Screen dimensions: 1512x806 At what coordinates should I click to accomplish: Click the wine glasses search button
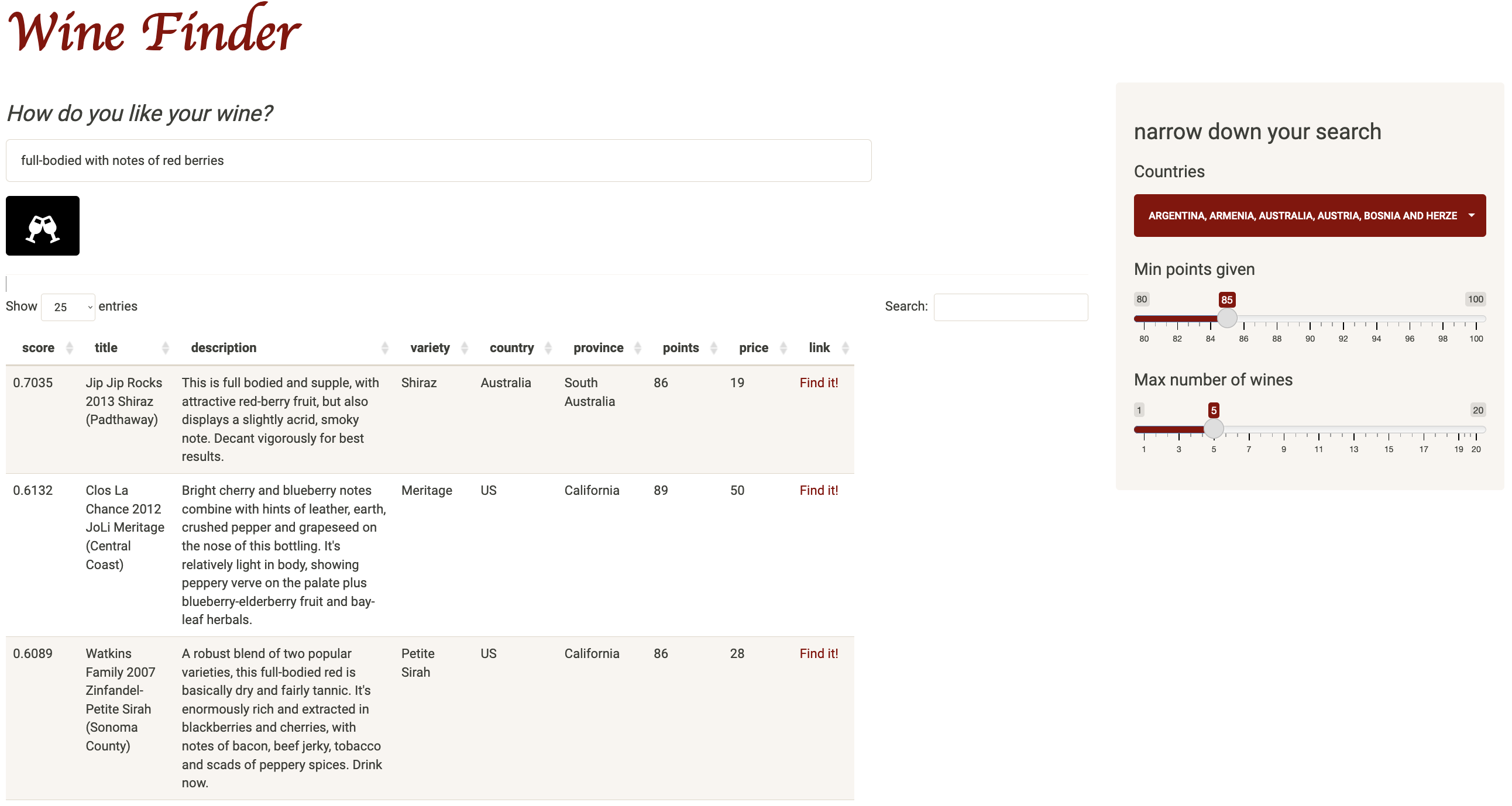coord(42,225)
